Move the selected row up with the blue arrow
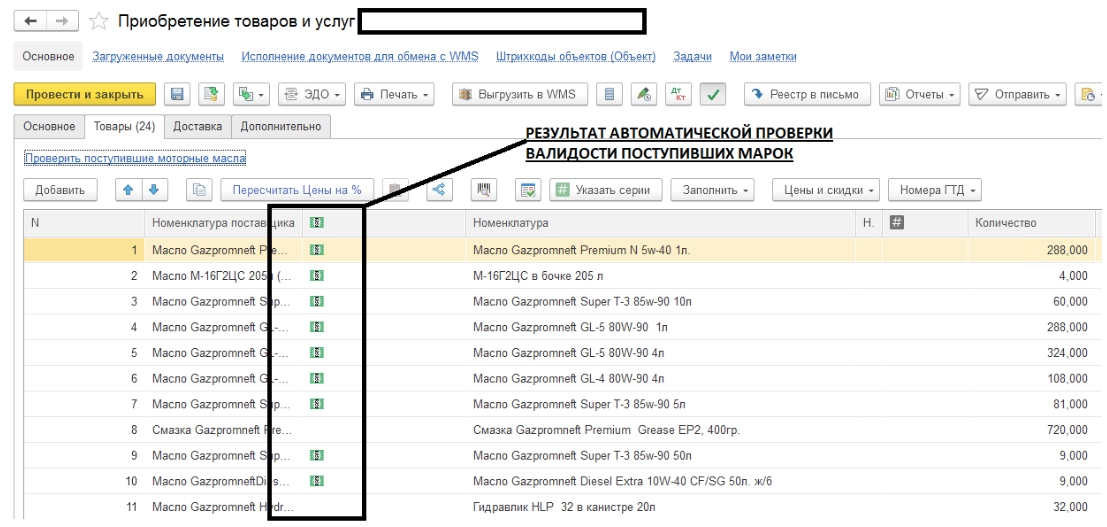This screenshot has width=1107, height=527. 128,189
